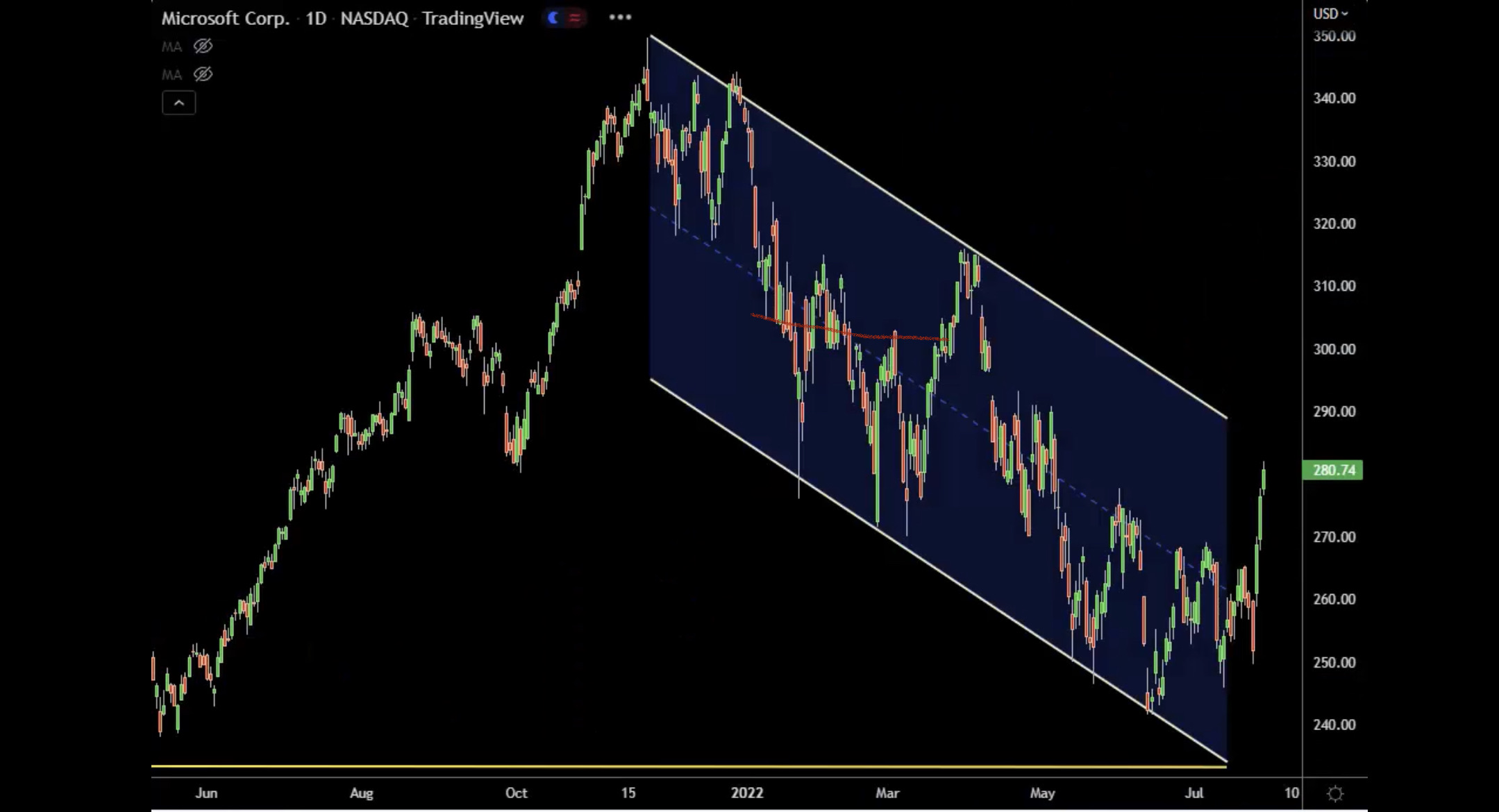1499x812 pixels.
Task: Click the moon-shaped session indicator icon
Action: point(553,18)
